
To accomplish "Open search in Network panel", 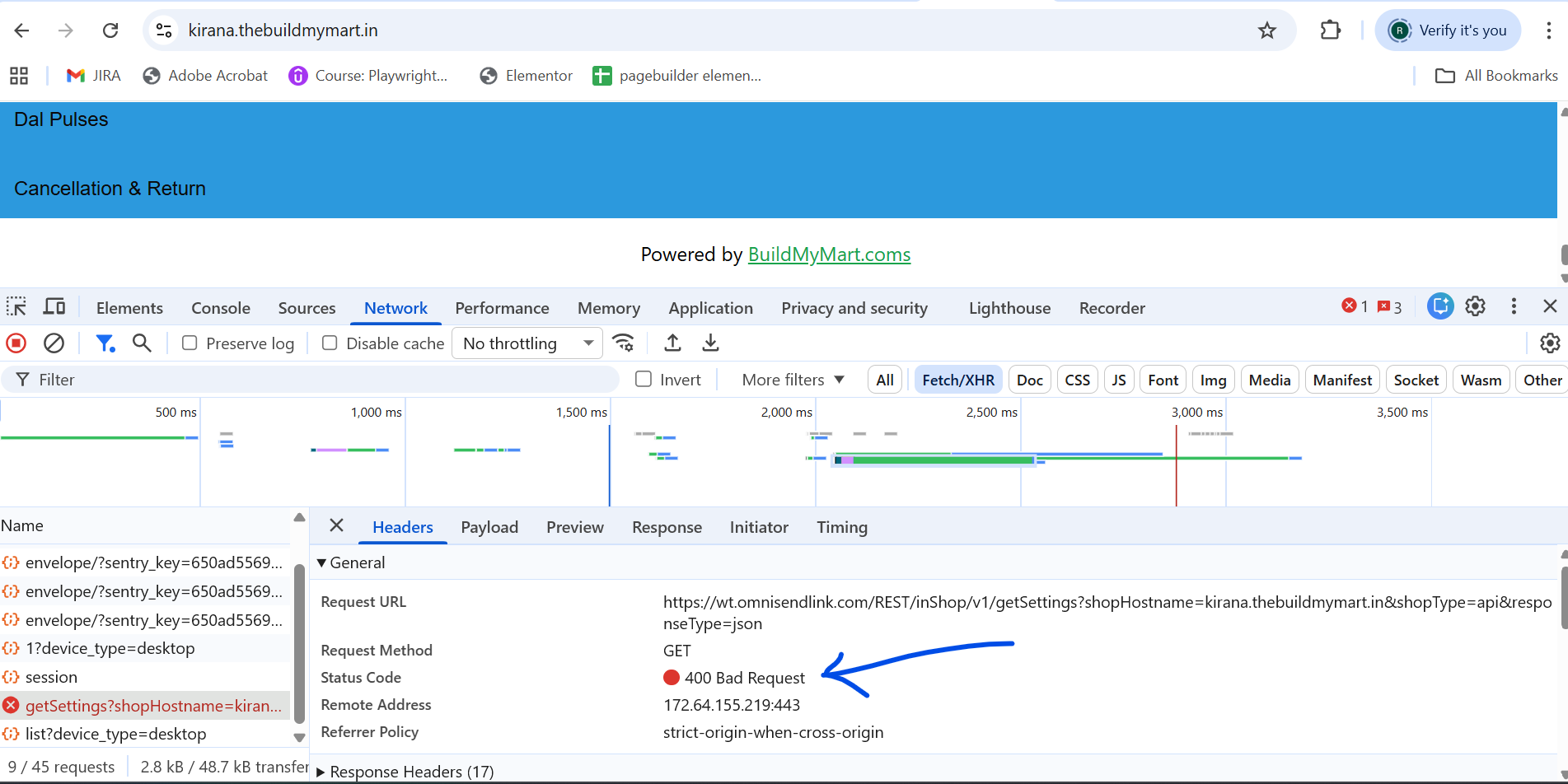I will point(142,343).
